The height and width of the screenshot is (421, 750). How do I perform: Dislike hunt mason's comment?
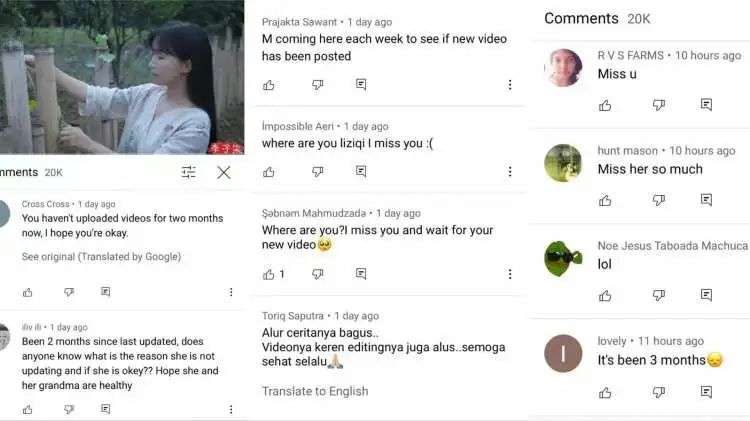(659, 200)
